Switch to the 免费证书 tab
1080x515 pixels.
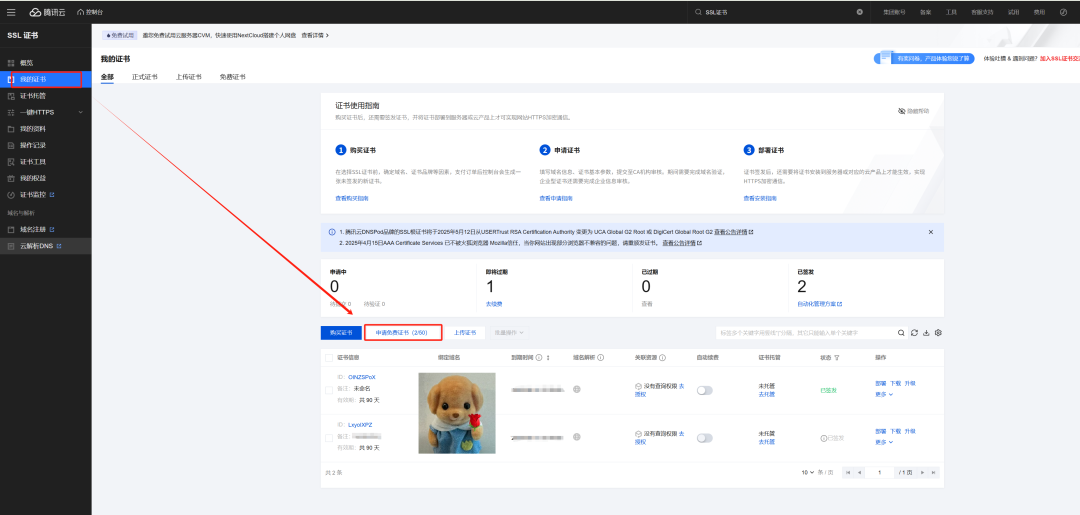232,77
